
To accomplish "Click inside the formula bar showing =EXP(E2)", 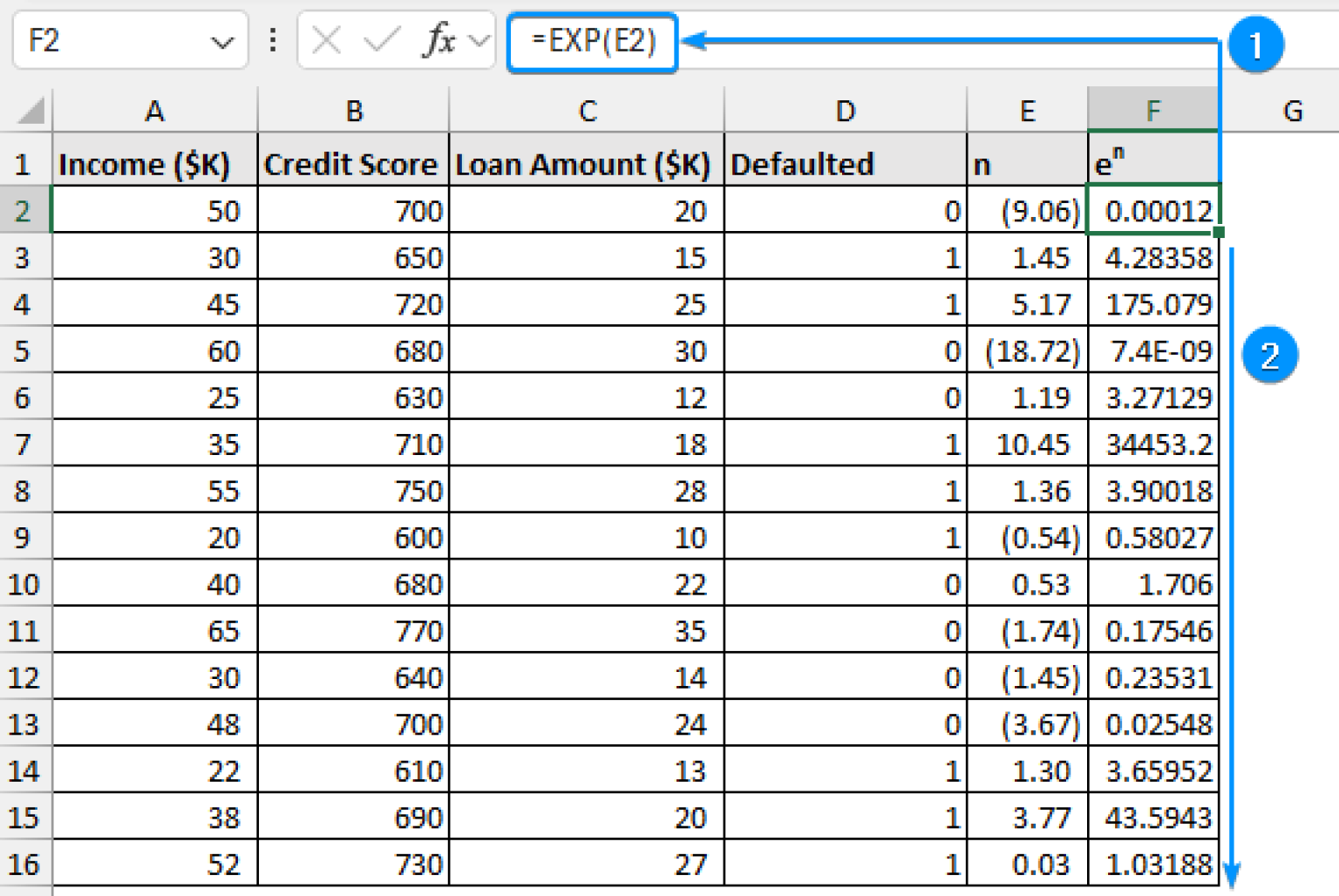I will pyautogui.click(x=593, y=41).
